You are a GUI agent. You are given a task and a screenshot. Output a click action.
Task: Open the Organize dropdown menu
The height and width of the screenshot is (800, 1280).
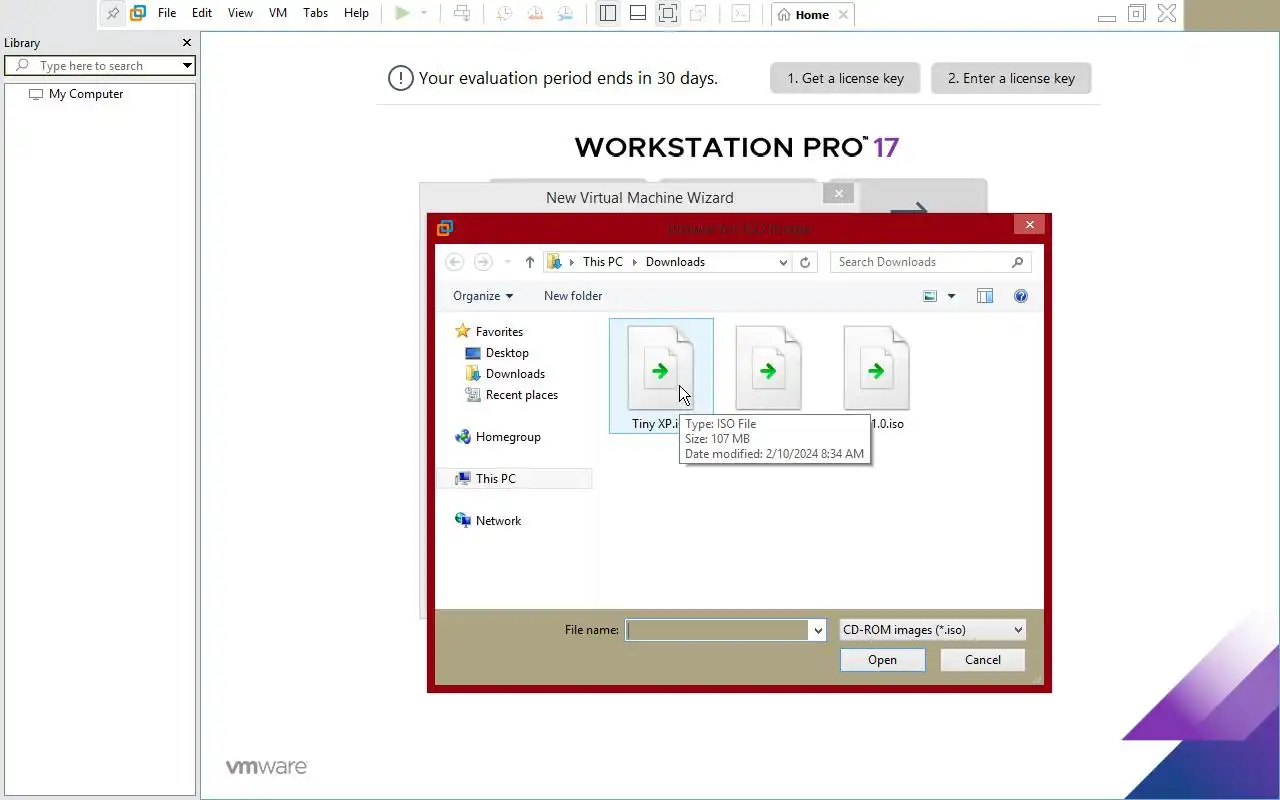point(483,296)
